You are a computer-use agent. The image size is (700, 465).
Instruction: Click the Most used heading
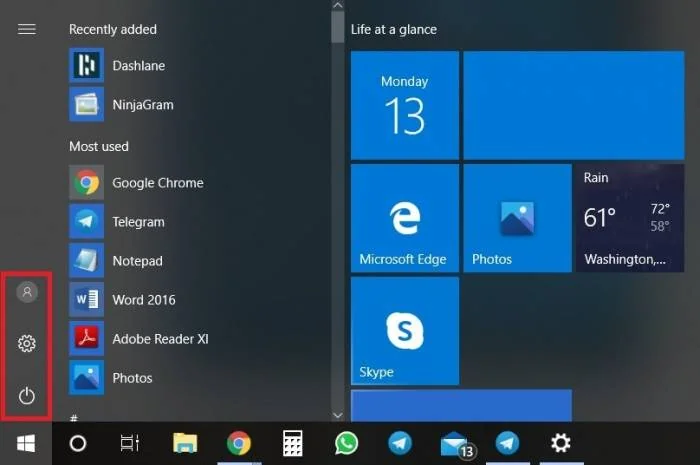click(x=99, y=146)
